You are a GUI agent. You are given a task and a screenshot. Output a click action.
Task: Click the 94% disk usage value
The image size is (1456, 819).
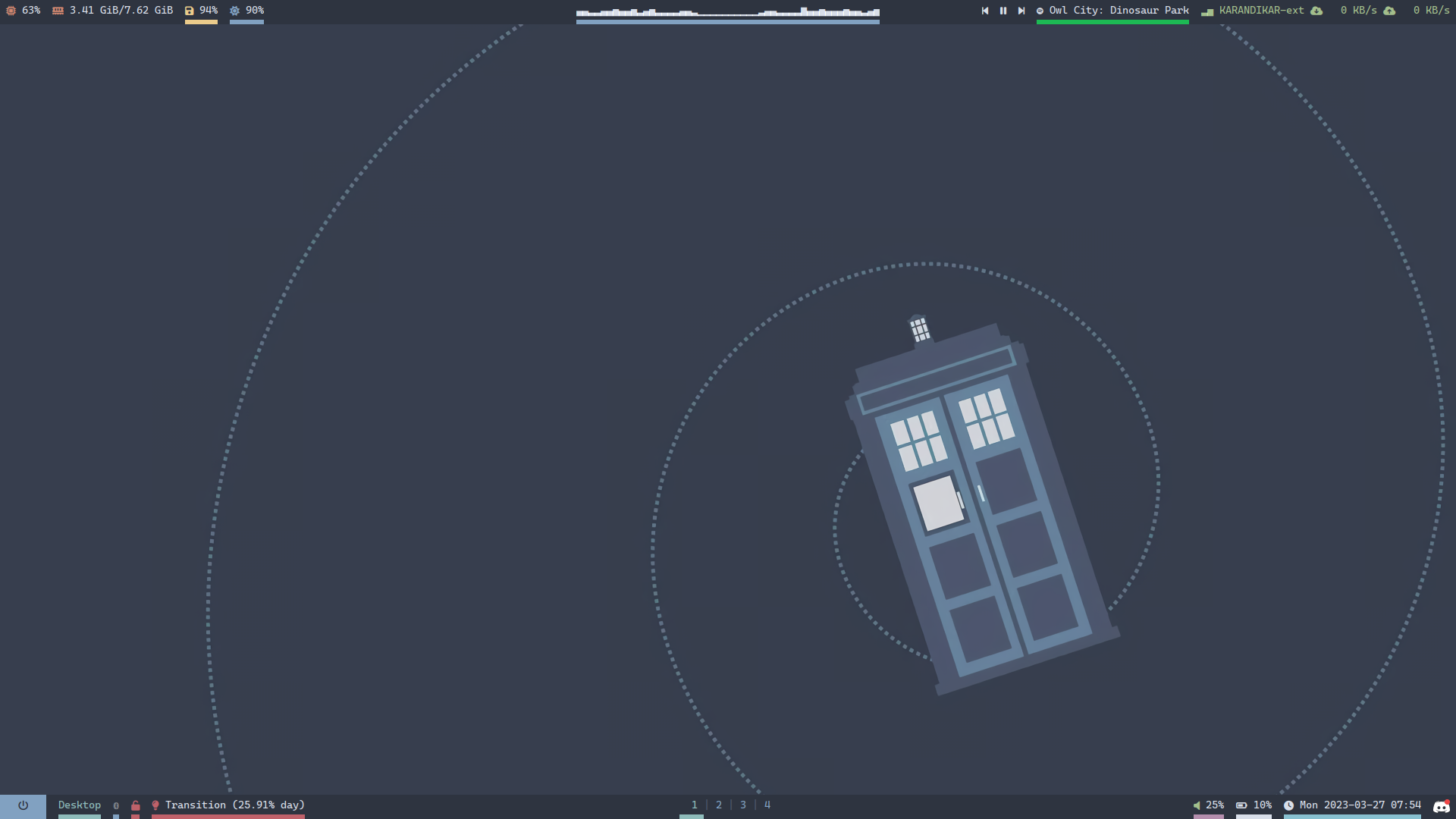coord(209,11)
